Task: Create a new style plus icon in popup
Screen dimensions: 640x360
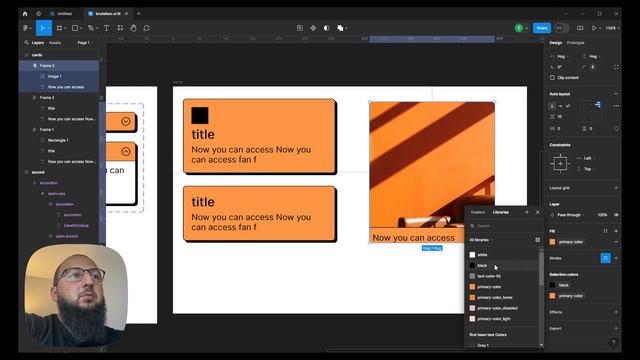Action: (527, 212)
